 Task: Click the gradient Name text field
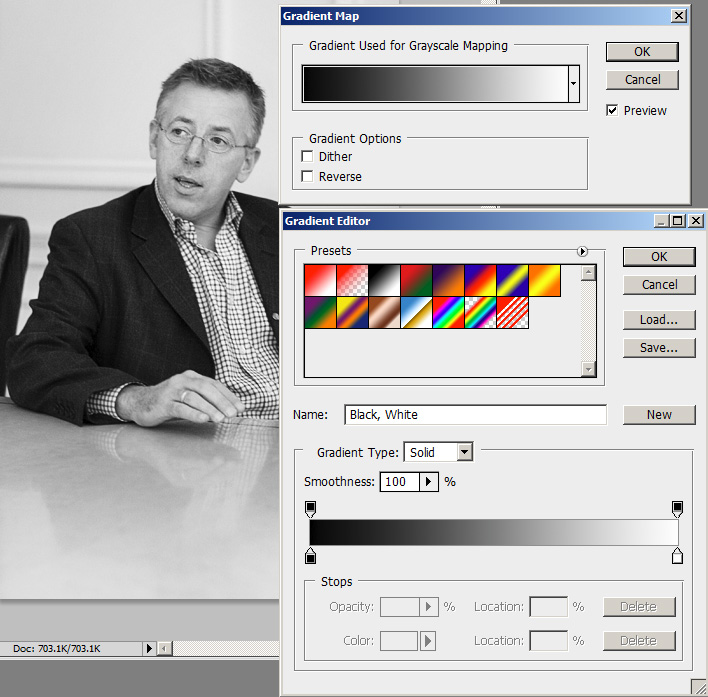[475, 415]
